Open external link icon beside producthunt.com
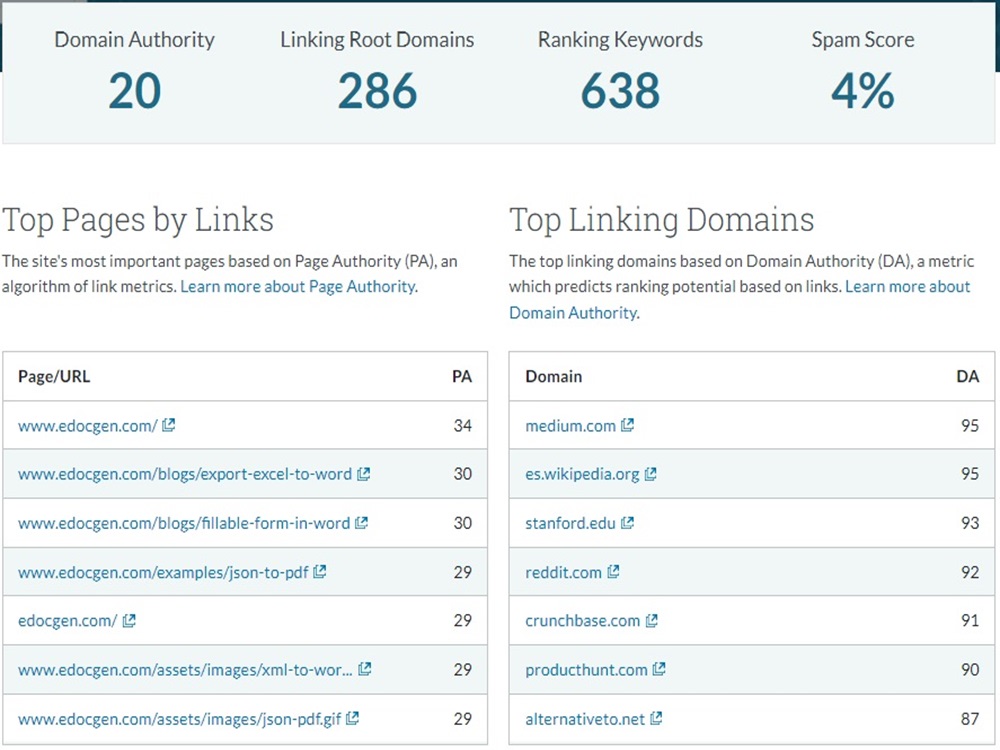 659,669
